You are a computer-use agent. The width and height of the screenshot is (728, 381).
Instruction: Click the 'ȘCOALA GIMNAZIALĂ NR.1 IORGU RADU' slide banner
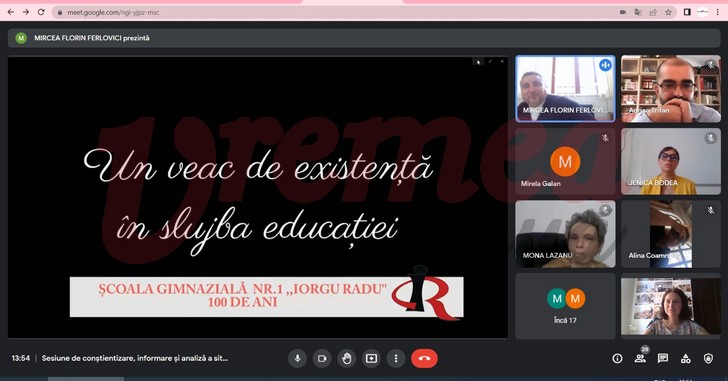(266, 297)
